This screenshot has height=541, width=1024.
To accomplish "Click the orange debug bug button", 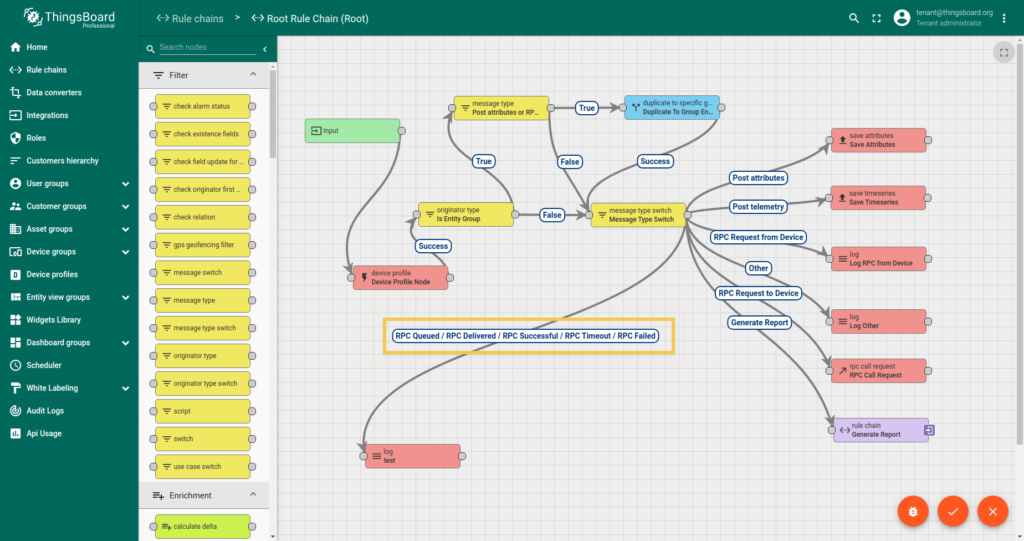I will pyautogui.click(x=913, y=511).
